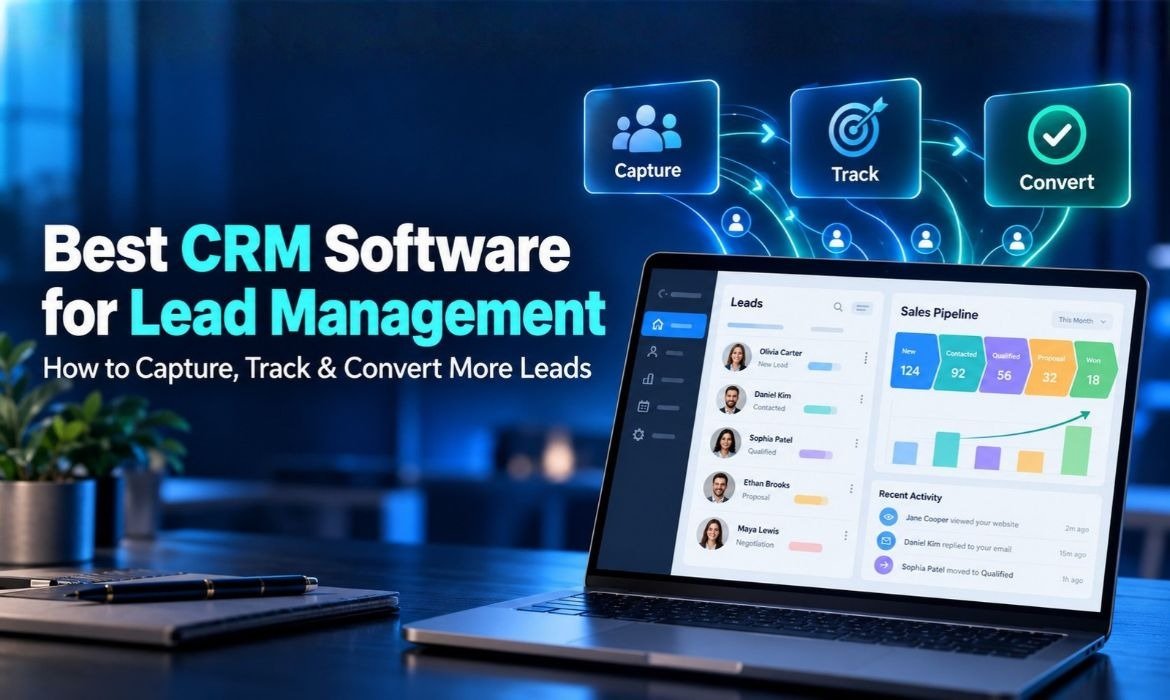This screenshot has height=700, width=1170.
Task: Open the Maya Lewis lead name
Action: pyautogui.click(x=758, y=529)
